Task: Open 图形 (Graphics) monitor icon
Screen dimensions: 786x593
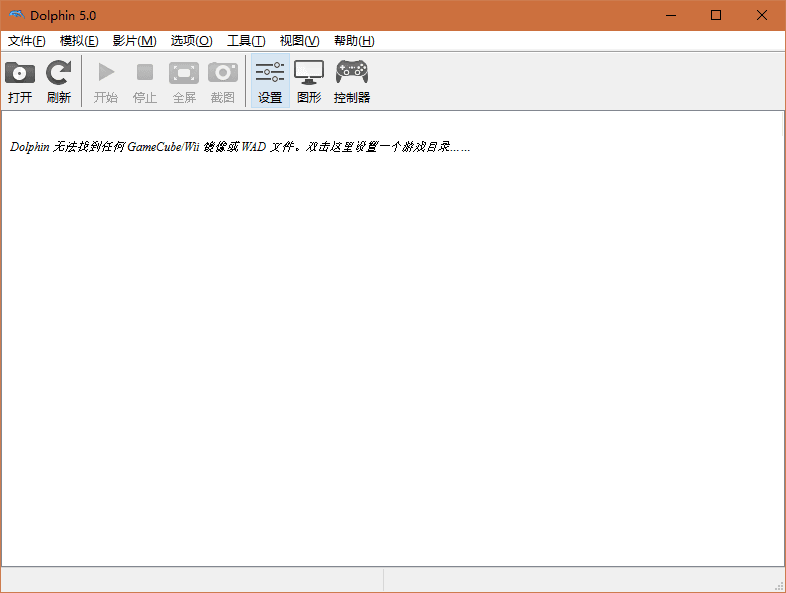Action: 309,73
